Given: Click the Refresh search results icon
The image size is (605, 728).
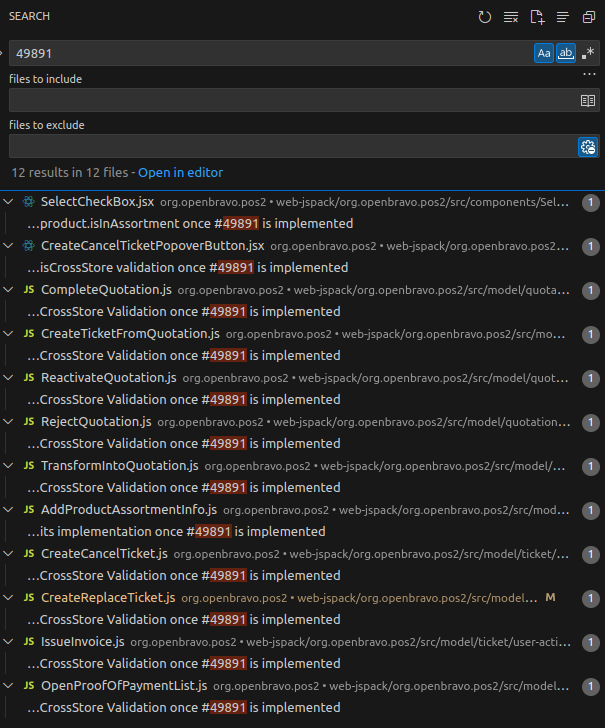Looking at the screenshot, I should pos(485,17).
